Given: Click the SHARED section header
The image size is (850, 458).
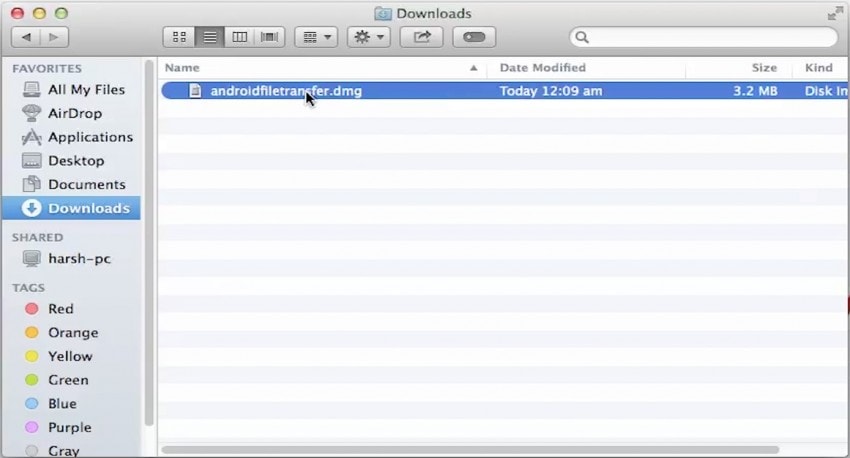Looking at the screenshot, I should coord(37,237).
